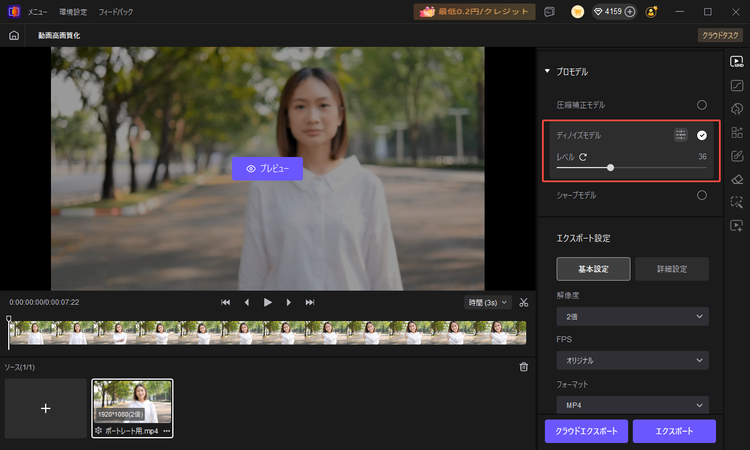Click the 4159 credits diamond icon
750x450 pixels.
[598, 11]
